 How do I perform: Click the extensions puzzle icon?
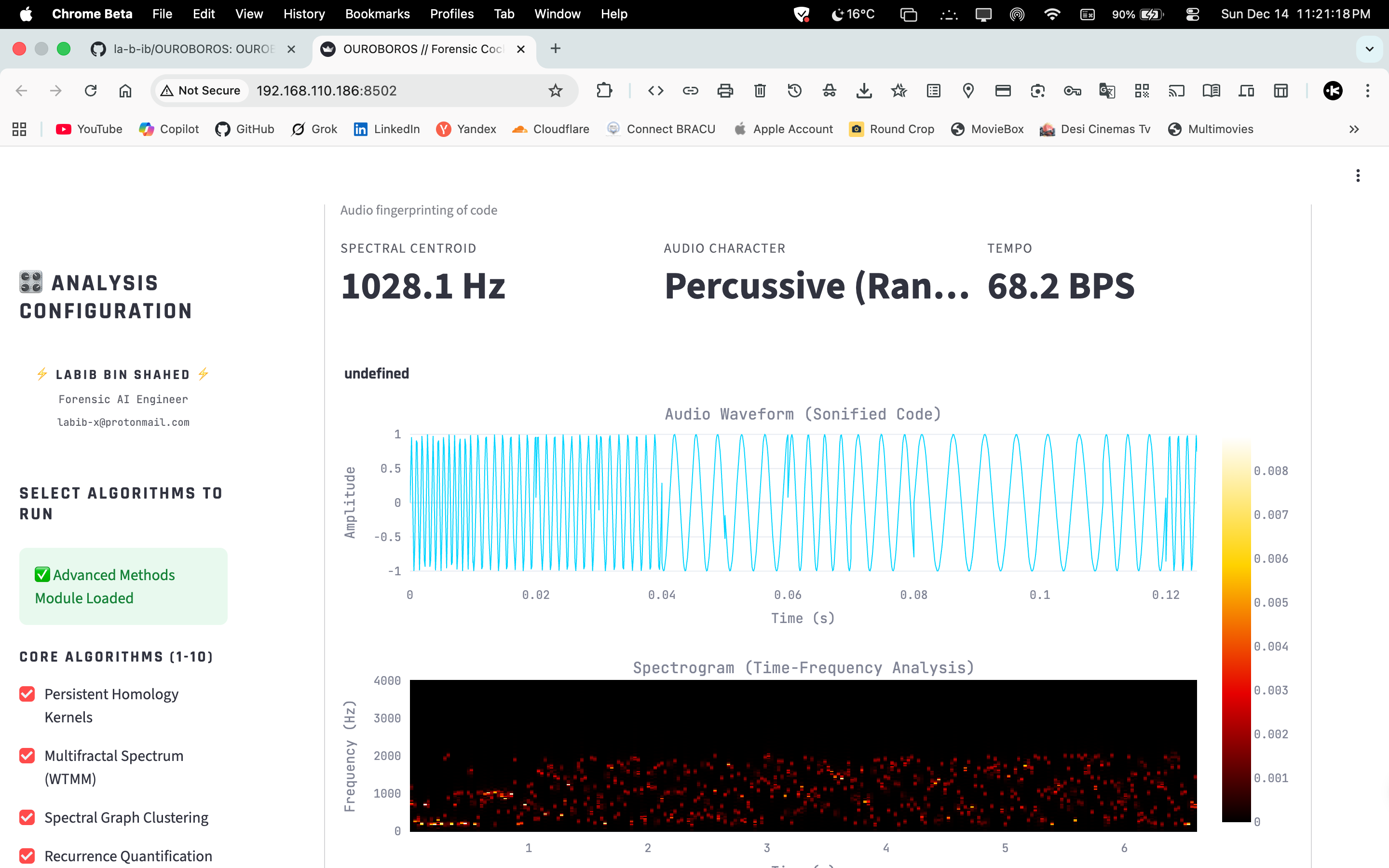pos(604,91)
